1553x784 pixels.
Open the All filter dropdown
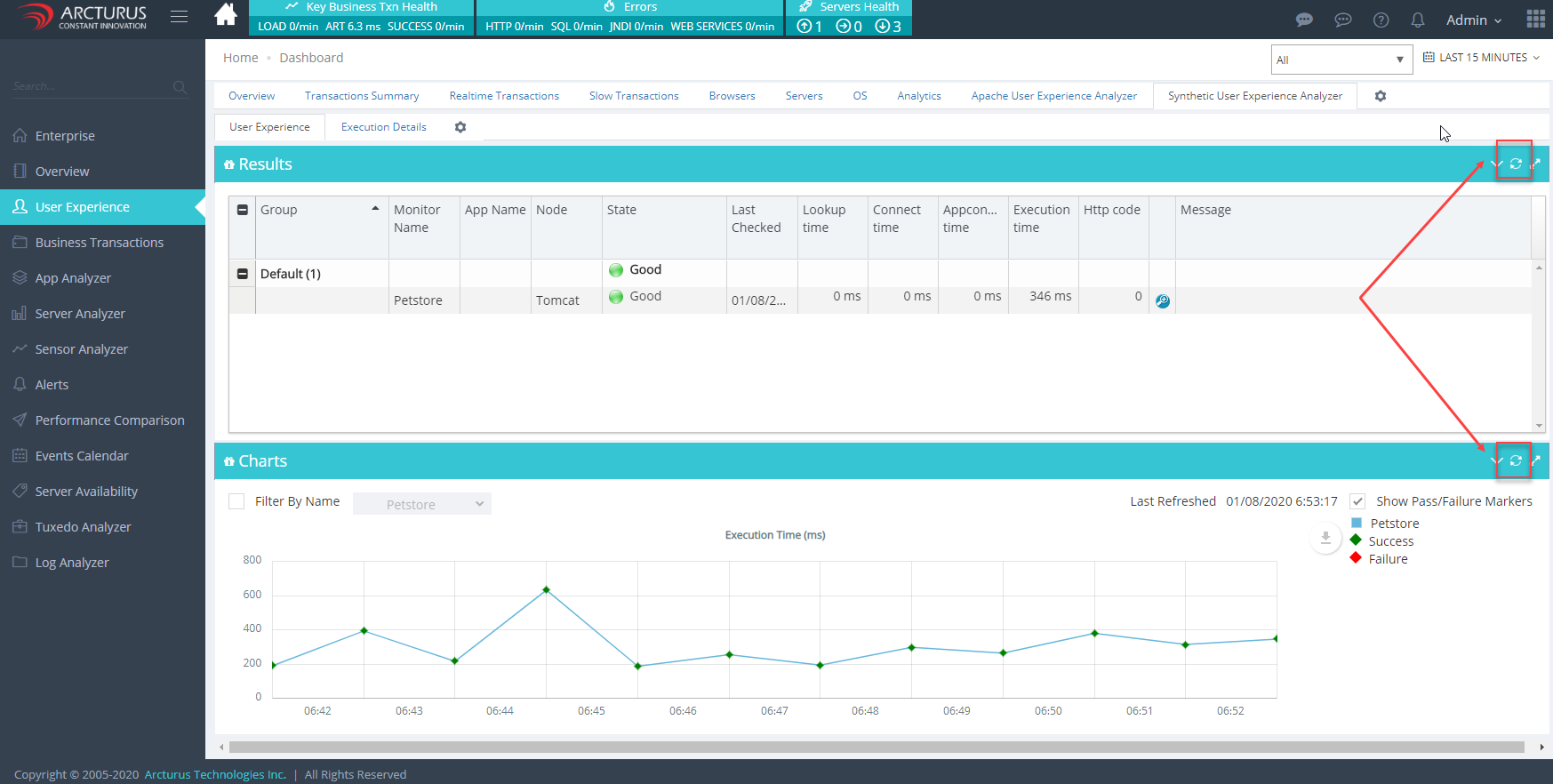point(1341,60)
